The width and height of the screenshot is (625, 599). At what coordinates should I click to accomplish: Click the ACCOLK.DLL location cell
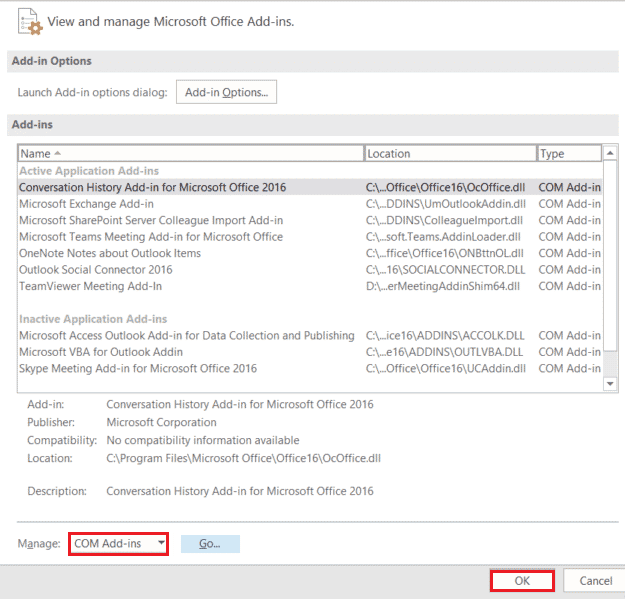point(445,336)
